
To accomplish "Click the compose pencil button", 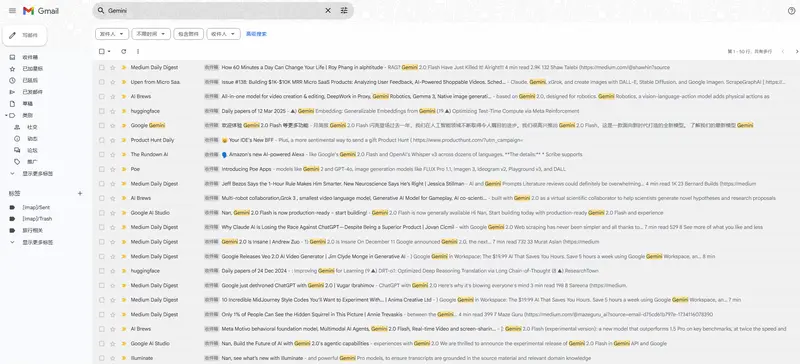I will pyautogui.click(x=25, y=35).
